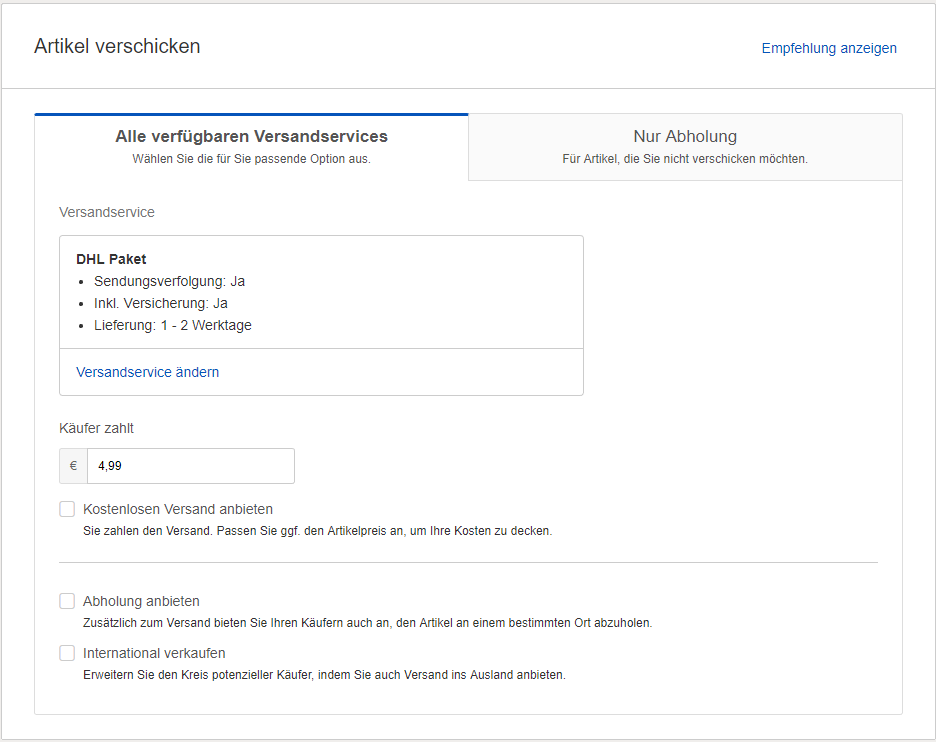Screen dimensions: 936x742
Task: Check the International verkaufen checkbox
Action: coord(67,653)
